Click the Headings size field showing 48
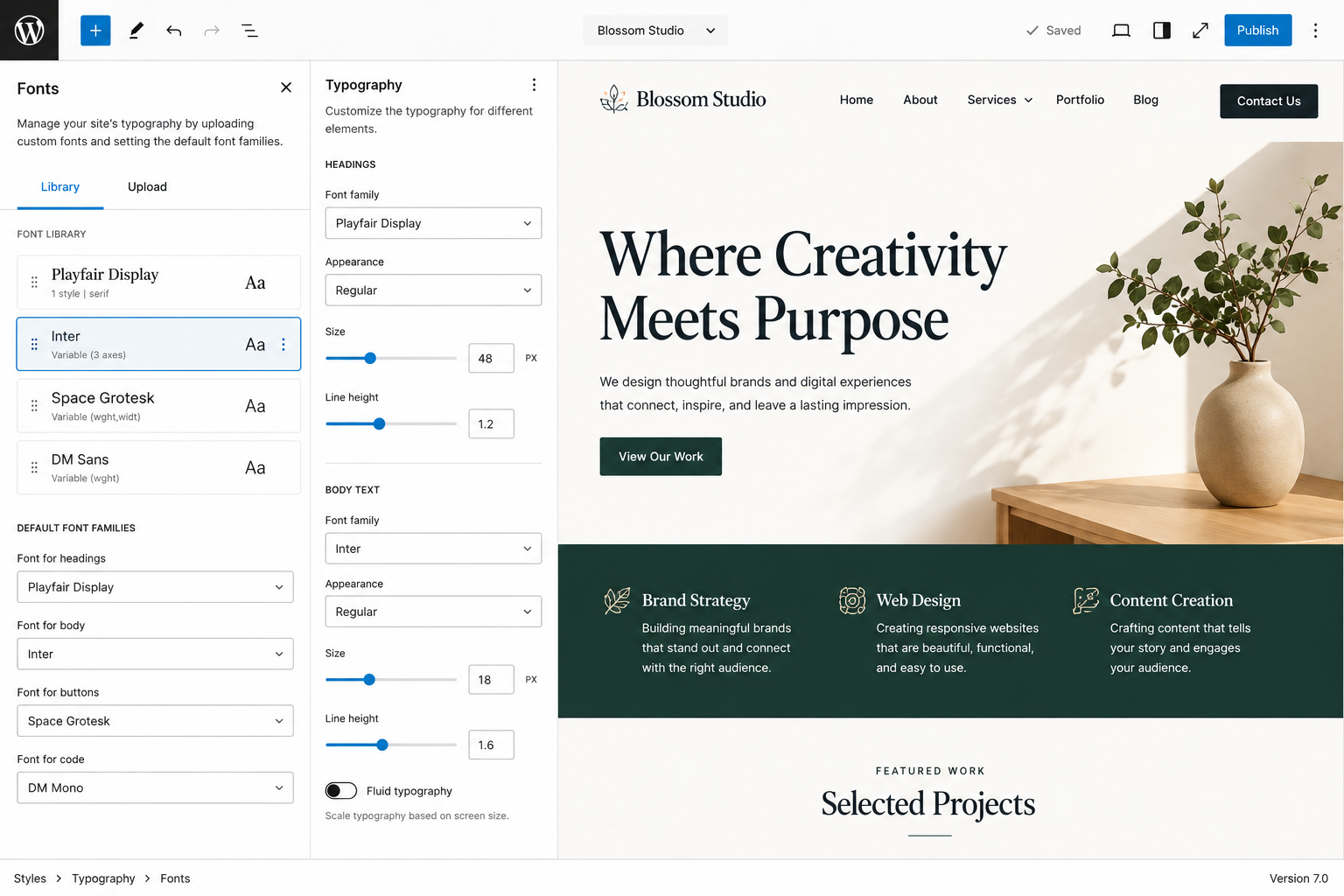Image resolution: width=1344 pixels, height=896 pixels. [x=491, y=358]
